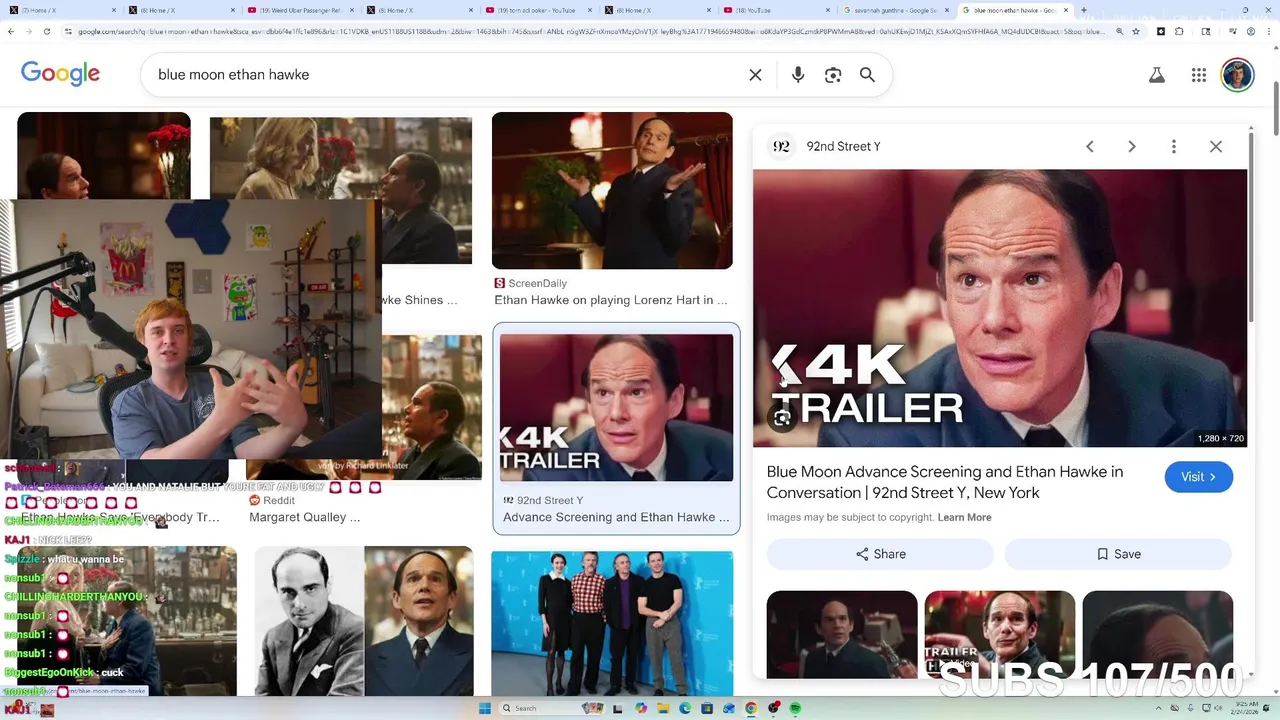Open Chrome three-dot menu
Image resolution: width=1280 pixels, height=720 pixels.
(1269, 31)
